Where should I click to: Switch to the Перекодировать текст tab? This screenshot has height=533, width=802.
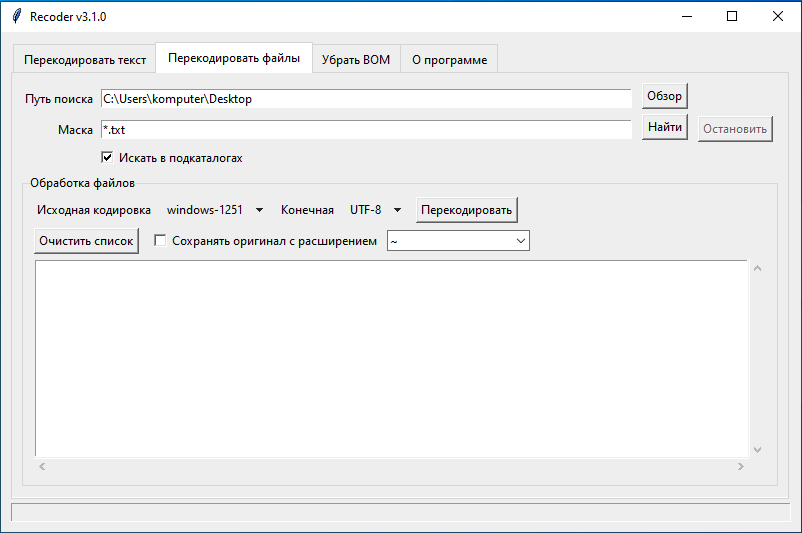point(85,60)
